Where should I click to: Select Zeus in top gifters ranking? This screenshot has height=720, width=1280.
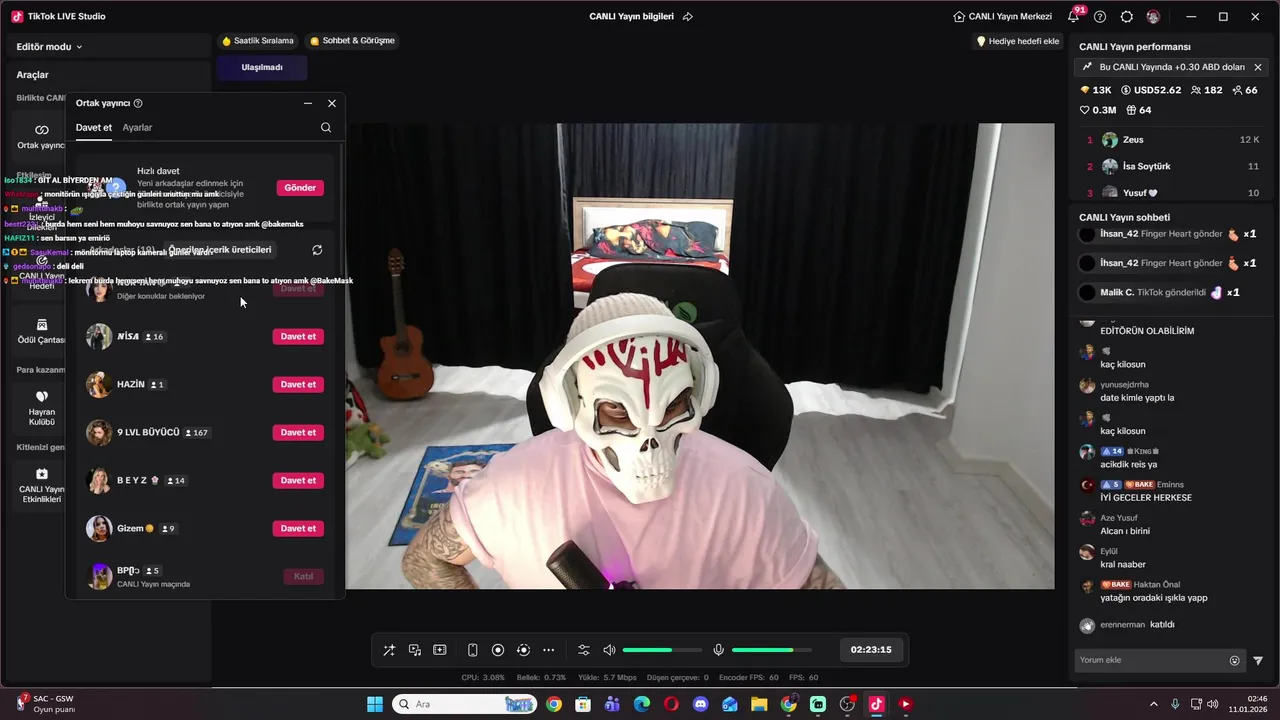(x=1172, y=140)
